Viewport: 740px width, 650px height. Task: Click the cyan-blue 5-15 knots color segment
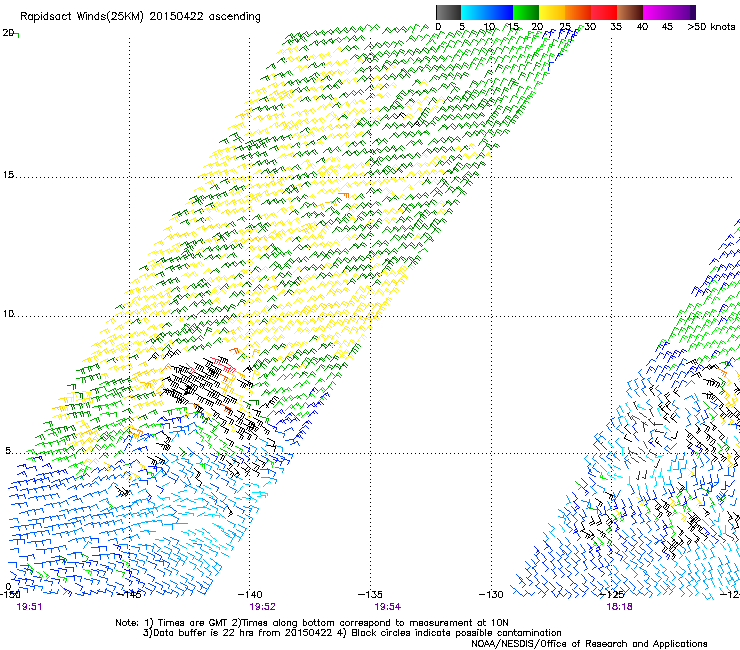[x=487, y=12]
